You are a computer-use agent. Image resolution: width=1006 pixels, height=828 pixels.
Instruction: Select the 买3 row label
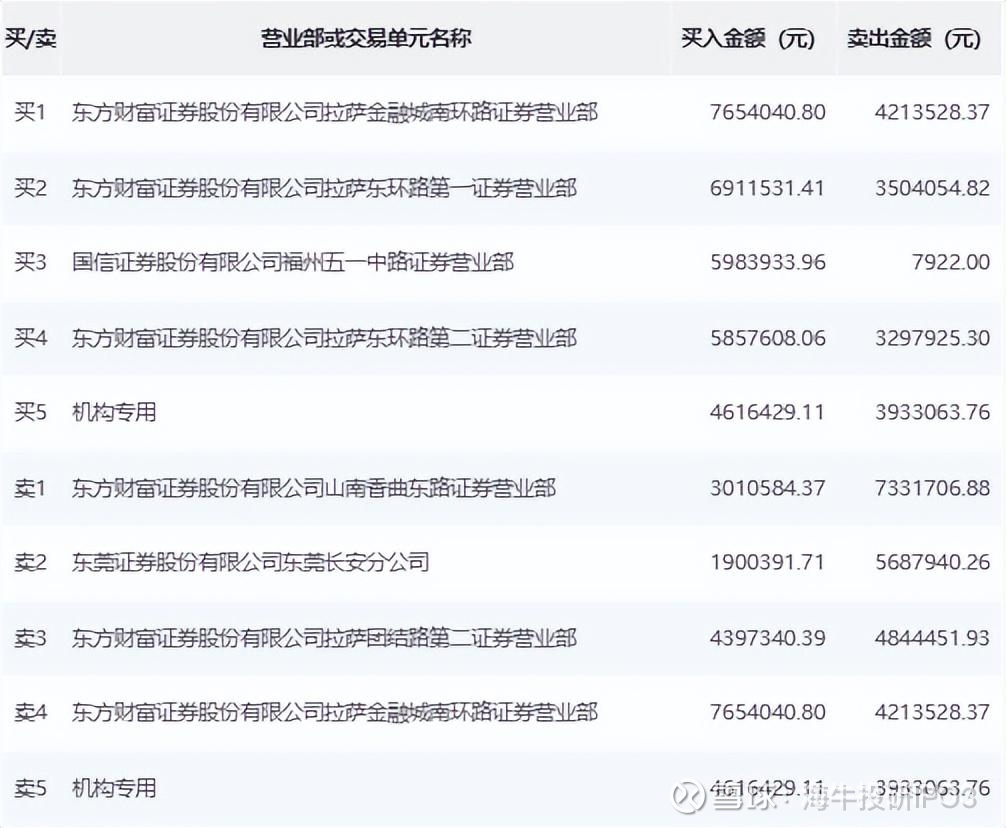[31, 262]
